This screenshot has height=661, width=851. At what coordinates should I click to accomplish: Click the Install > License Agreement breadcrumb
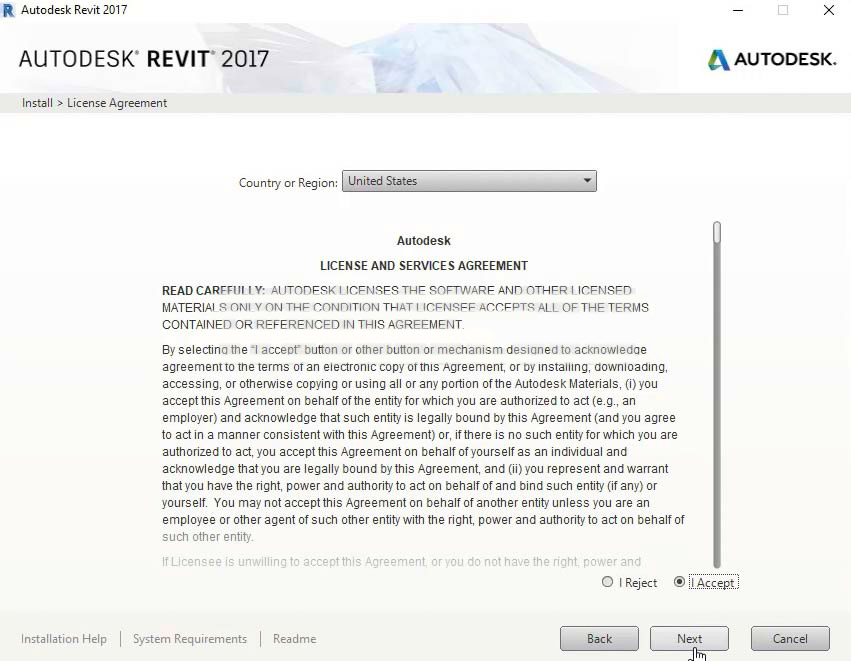pyautogui.click(x=94, y=103)
